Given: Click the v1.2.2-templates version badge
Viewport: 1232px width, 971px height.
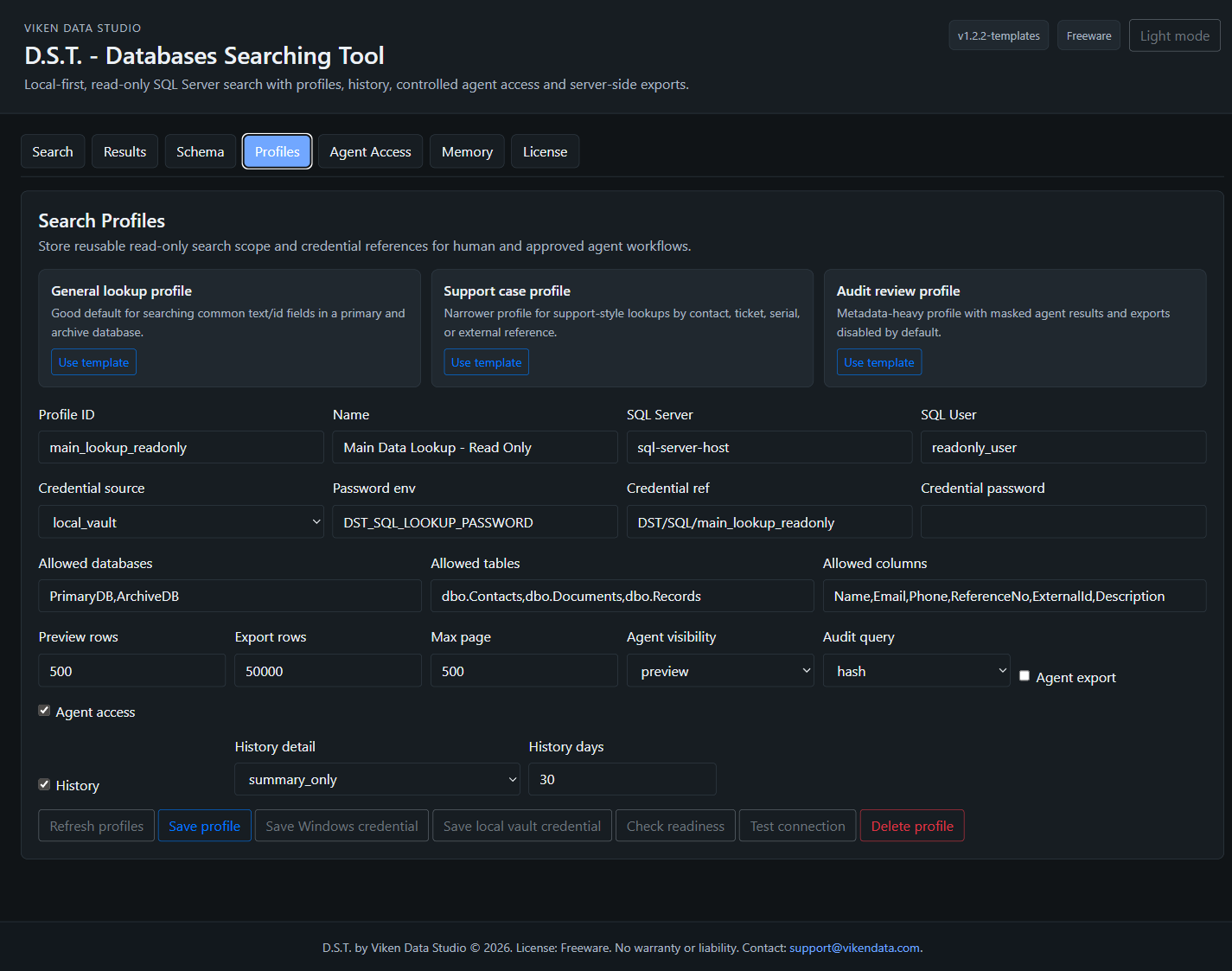Looking at the screenshot, I should 999,35.
